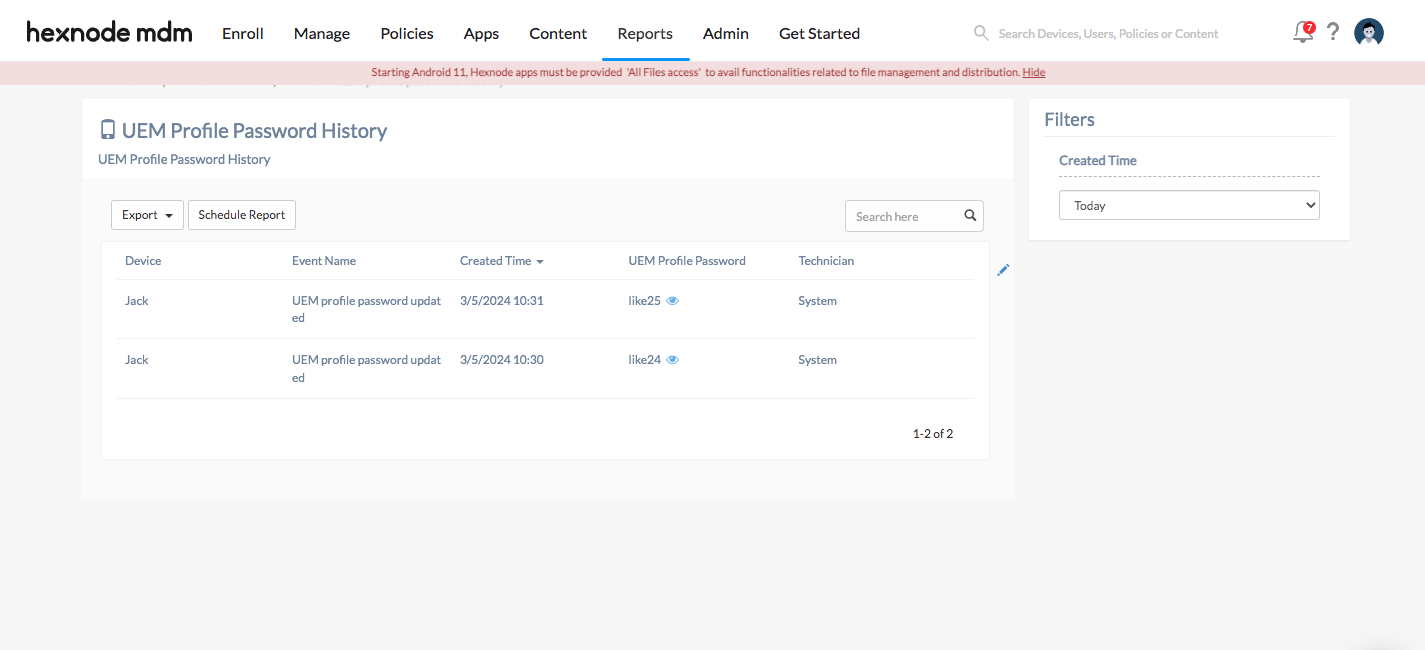Open the Get Started tab

(819, 33)
